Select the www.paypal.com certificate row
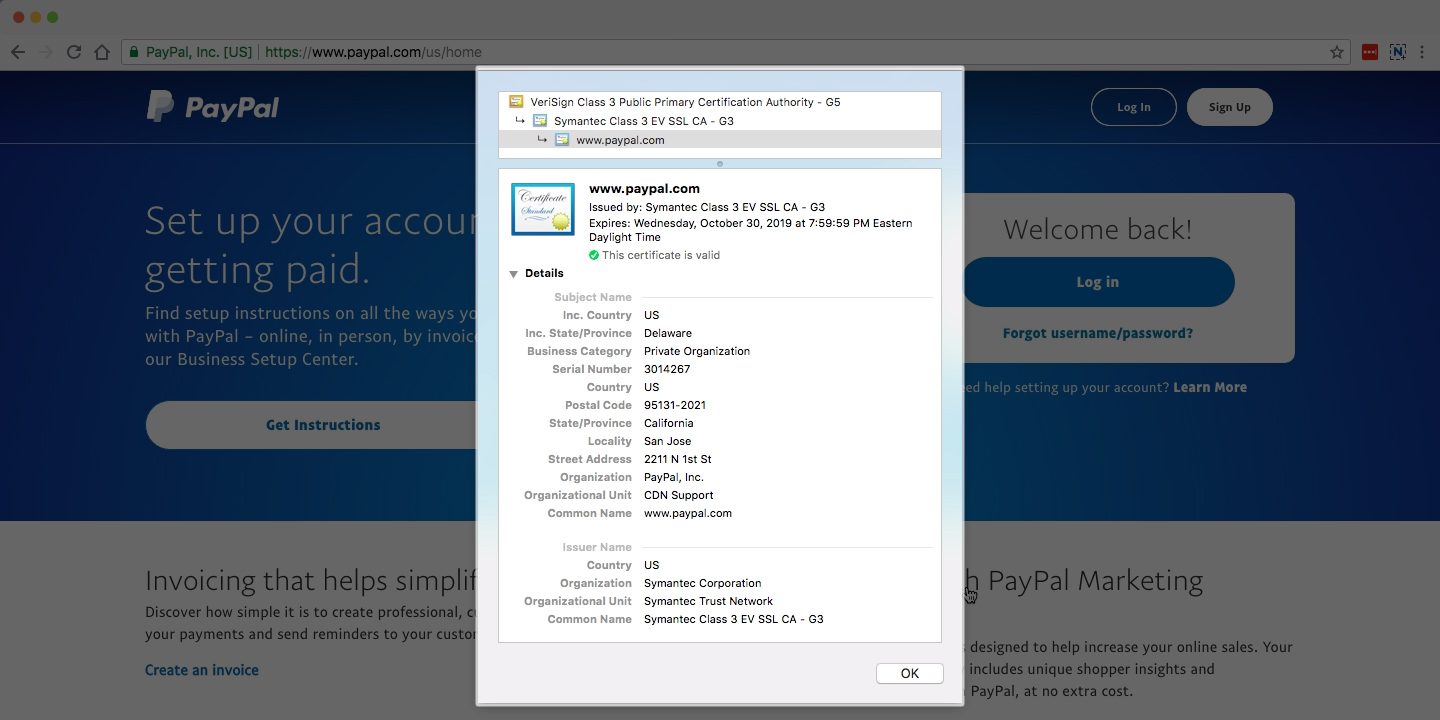The height and width of the screenshot is (720, 1440). tap(620, 140)
